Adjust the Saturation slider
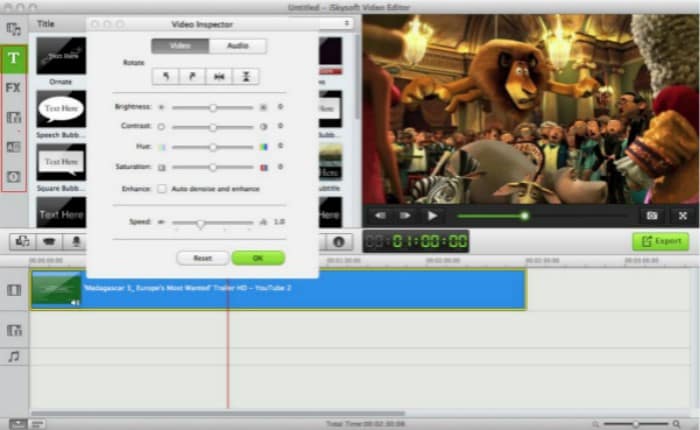The height and width of the screenshot is (430, 700). tap(212, 167)
